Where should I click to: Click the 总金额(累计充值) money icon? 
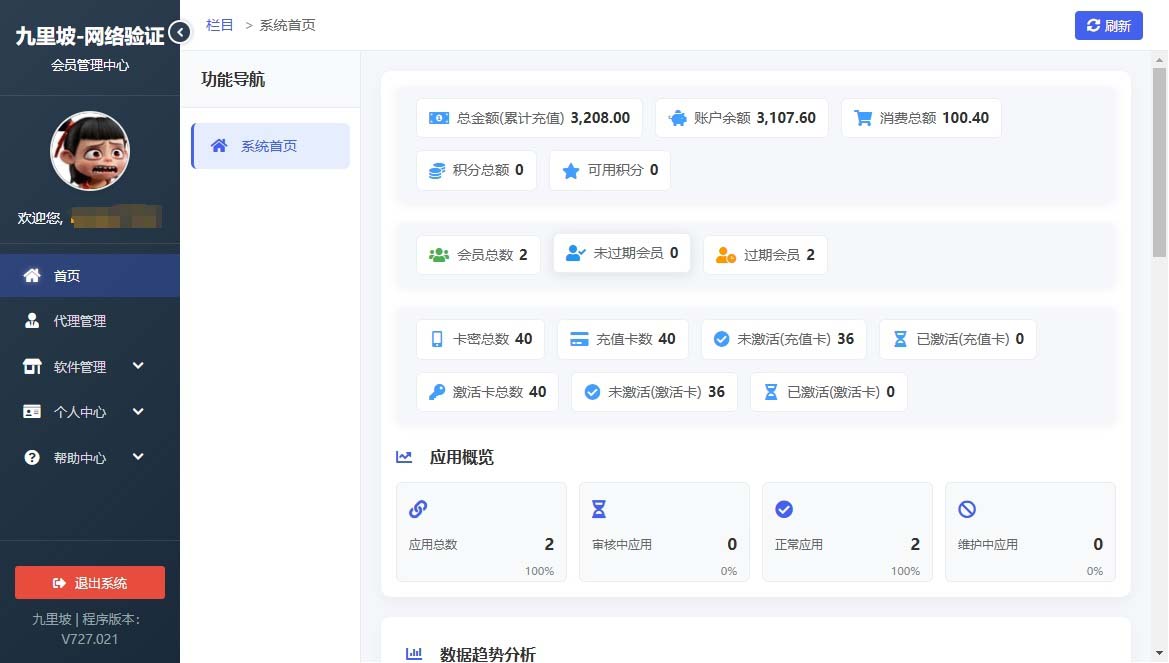438,117
